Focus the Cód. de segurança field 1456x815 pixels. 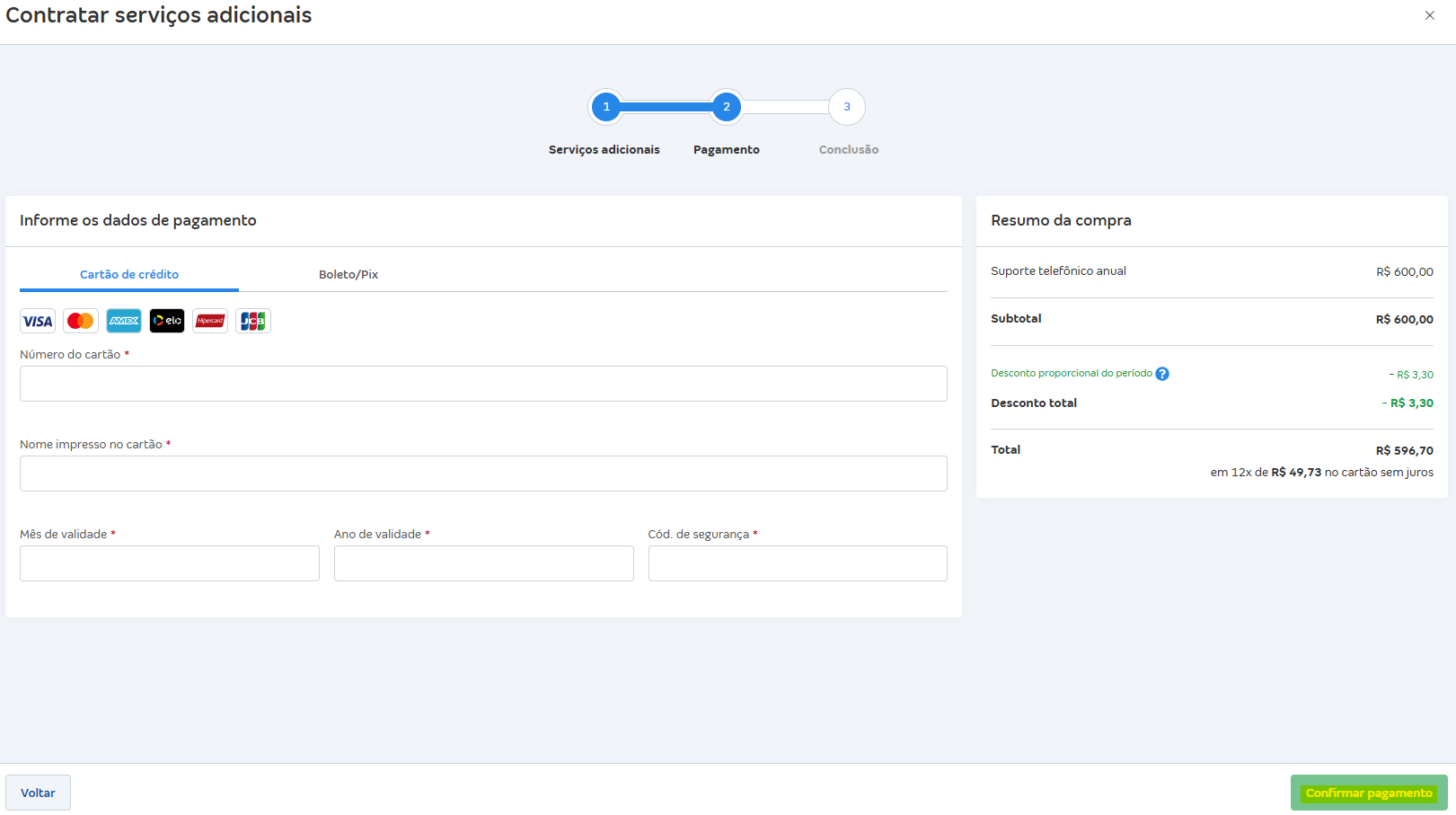pyautogui.click(x=798, y=563)
